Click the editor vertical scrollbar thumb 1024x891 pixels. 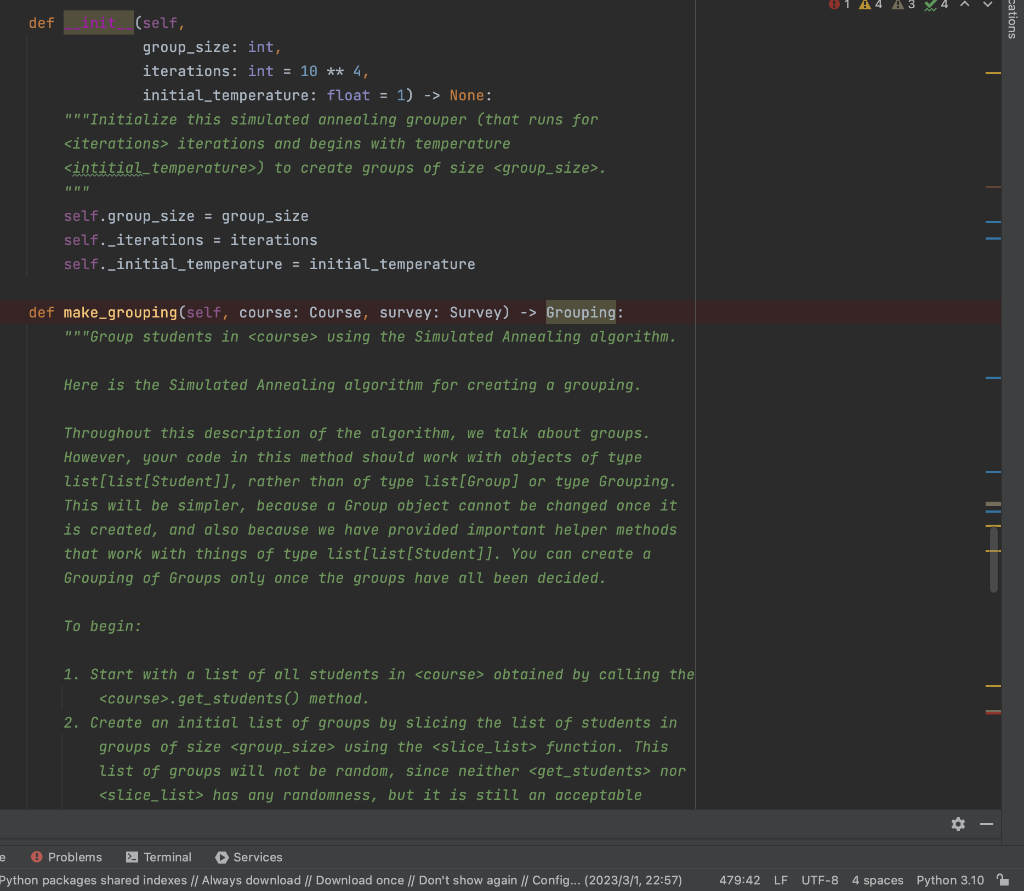click(x=993, y=559)
